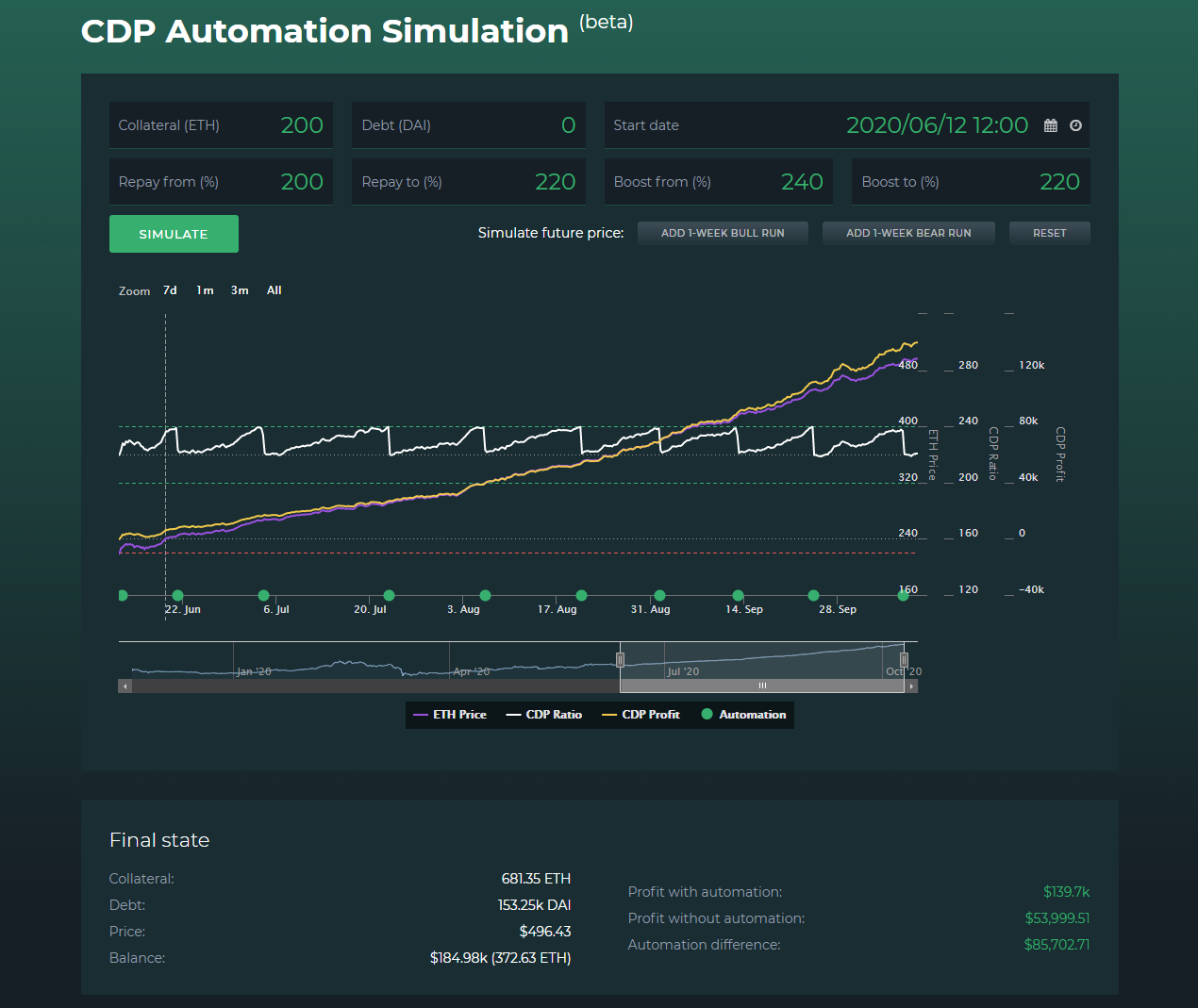Image resolution: width=1198 pixels, height=1008 pixels.
Task: Click the Collateral (ETH) input field
Action: [x=221, y=124]
